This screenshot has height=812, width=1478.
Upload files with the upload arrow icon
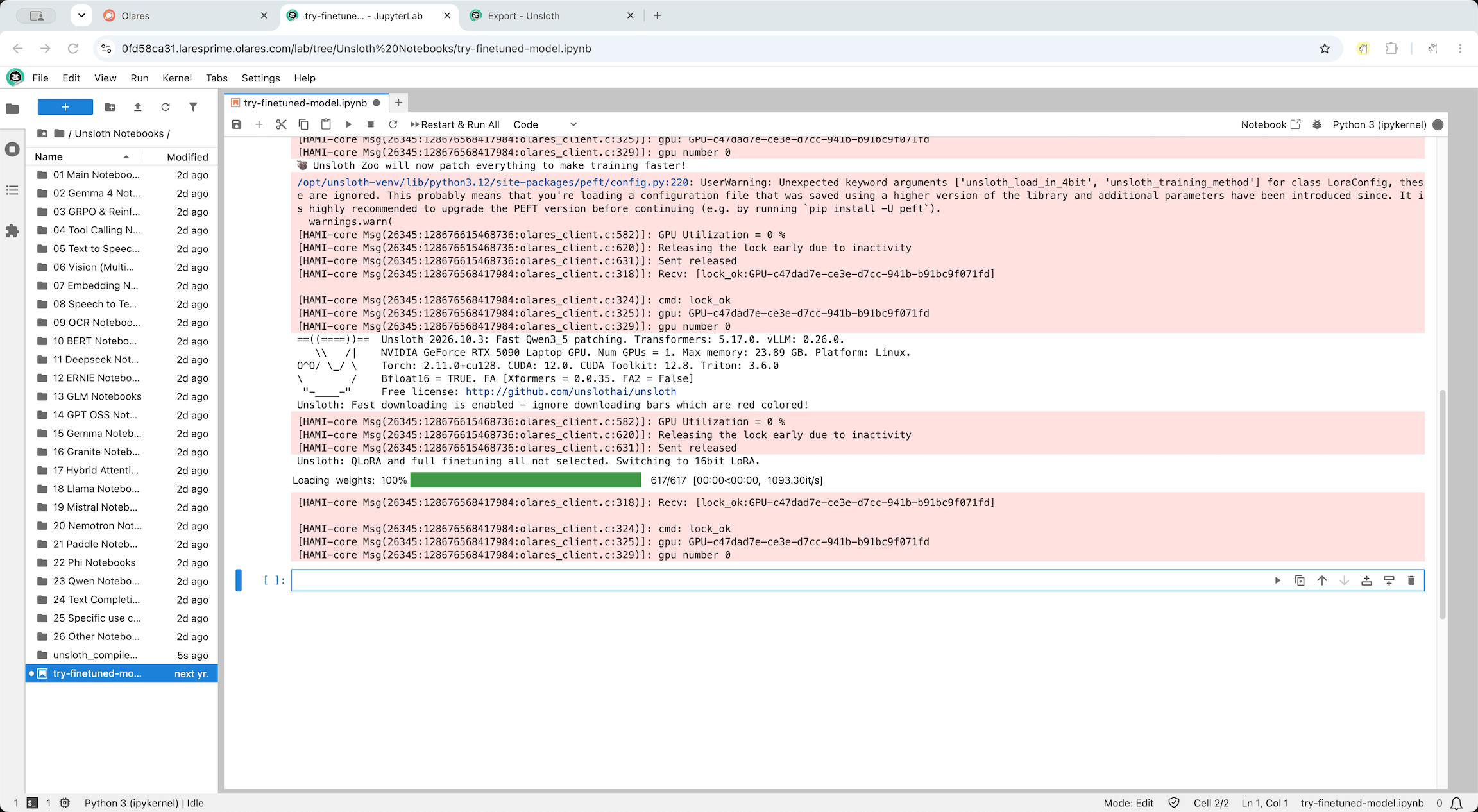pyautogui.click(x=137, y=107)
